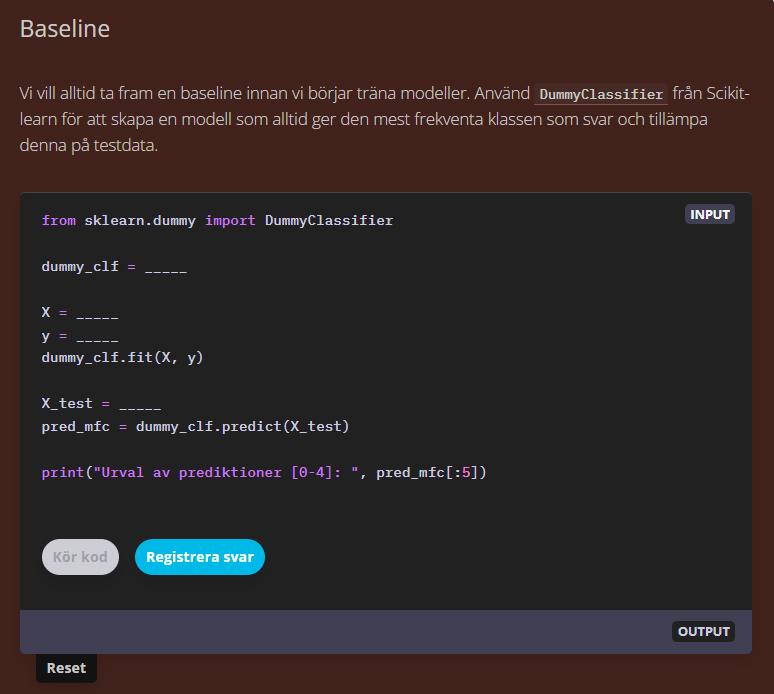Screen dimensions: 774x694
Task: Place cursor in blank after dummy_clf =
Action: [165, 267]
